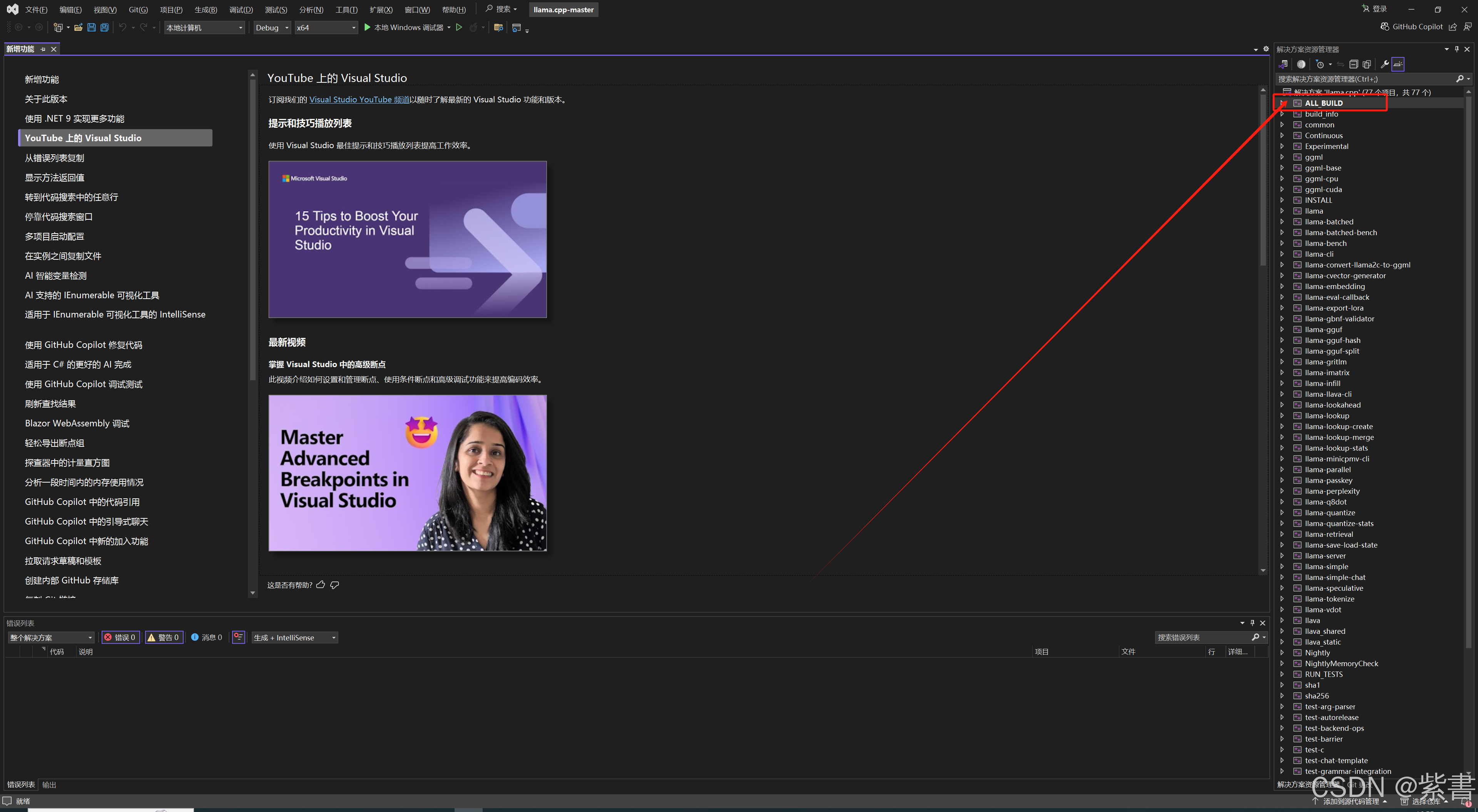
Task: Click Save All icon in toolbar
Action: (x=104, y=28)
